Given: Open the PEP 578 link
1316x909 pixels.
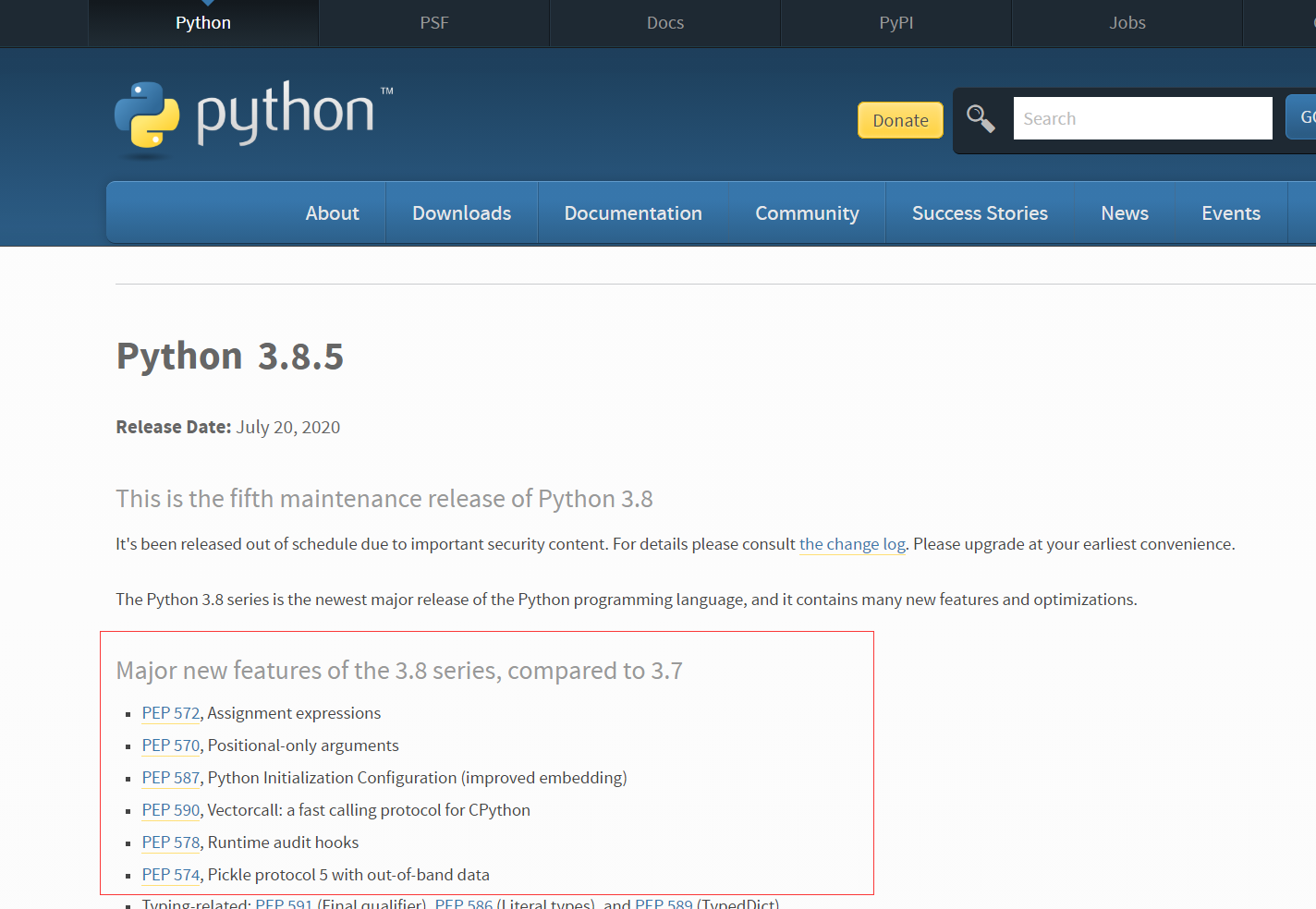Looking at the screenshot, I should point(171,842).
